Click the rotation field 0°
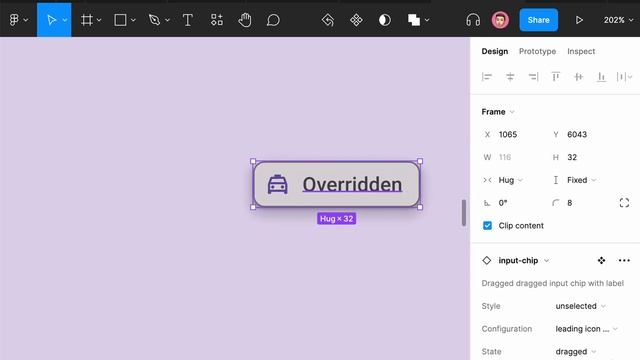This screenshot has height=360, width=640. tap(503, 203)
